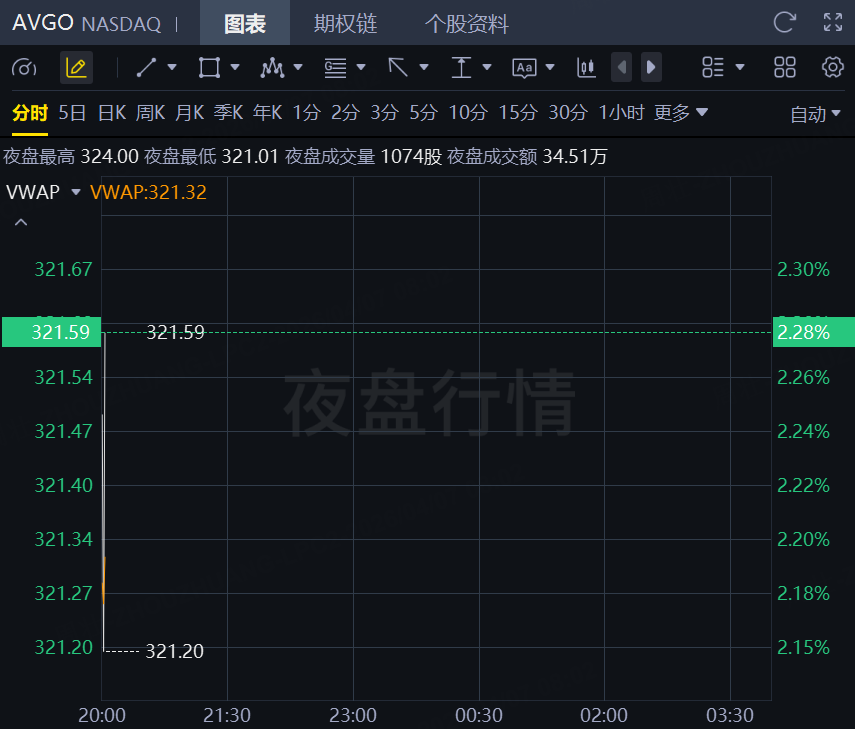Click the four-grid layout icon
855x729 pixels.
click(785, 67)
